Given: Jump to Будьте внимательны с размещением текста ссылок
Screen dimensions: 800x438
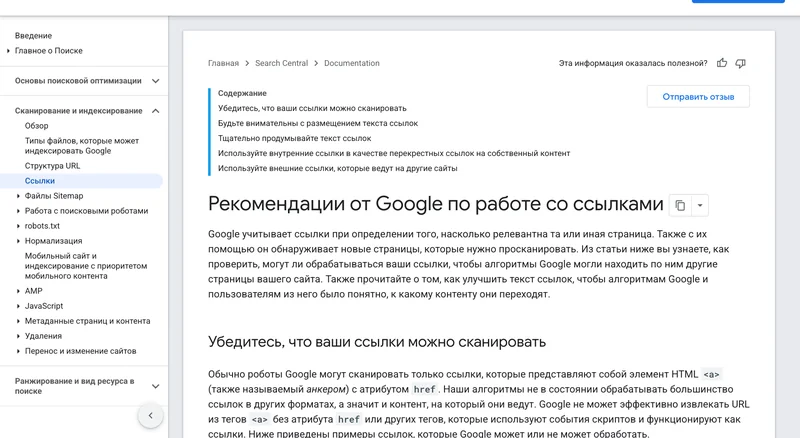Looking at the screenshot, I should coord(318,123).
